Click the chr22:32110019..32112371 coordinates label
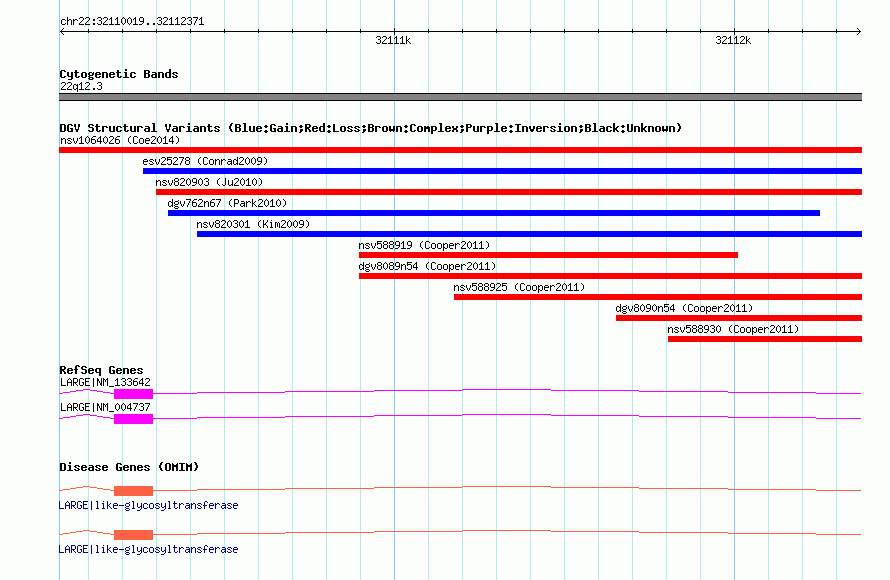890x580 pixels. click(132, 21)
